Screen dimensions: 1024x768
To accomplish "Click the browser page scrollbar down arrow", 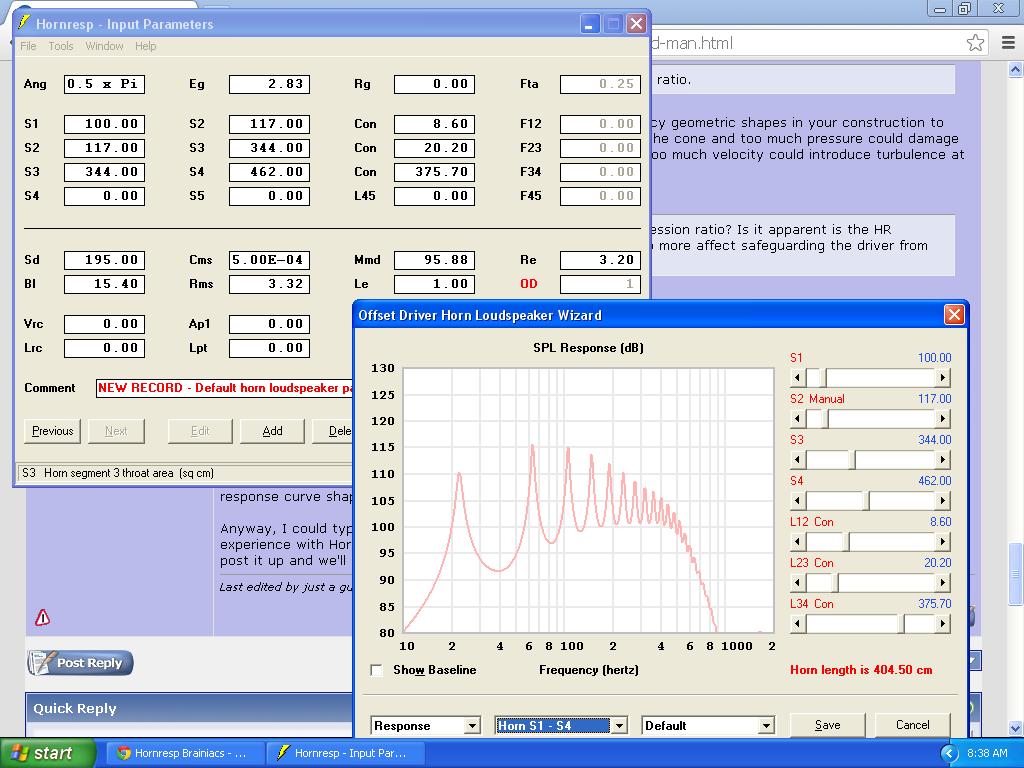I will 1016,728.
